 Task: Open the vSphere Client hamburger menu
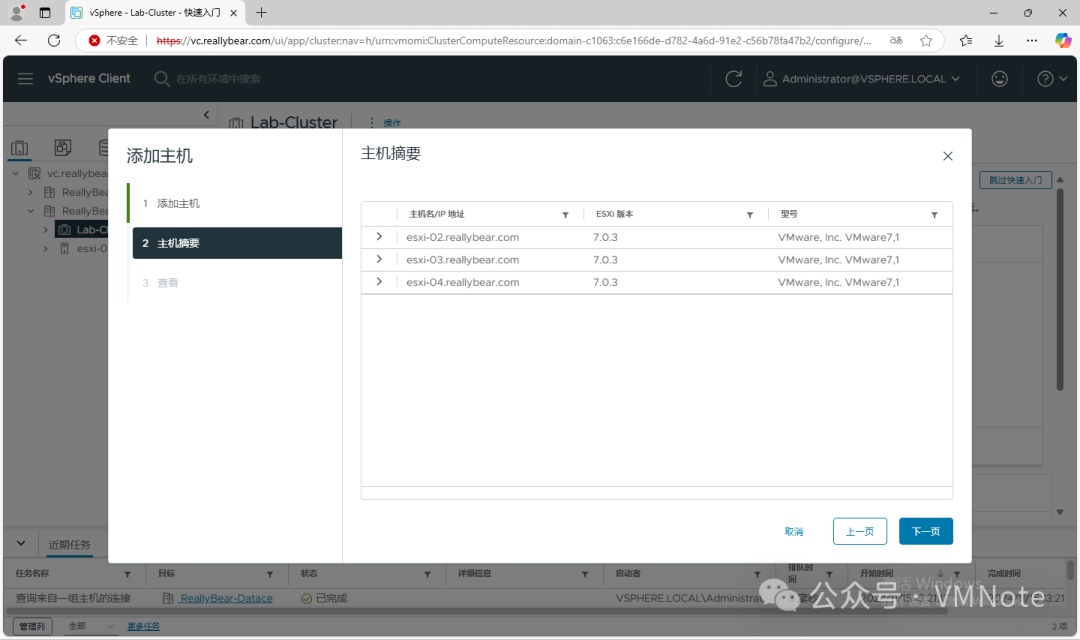click(x=25, y=79)
